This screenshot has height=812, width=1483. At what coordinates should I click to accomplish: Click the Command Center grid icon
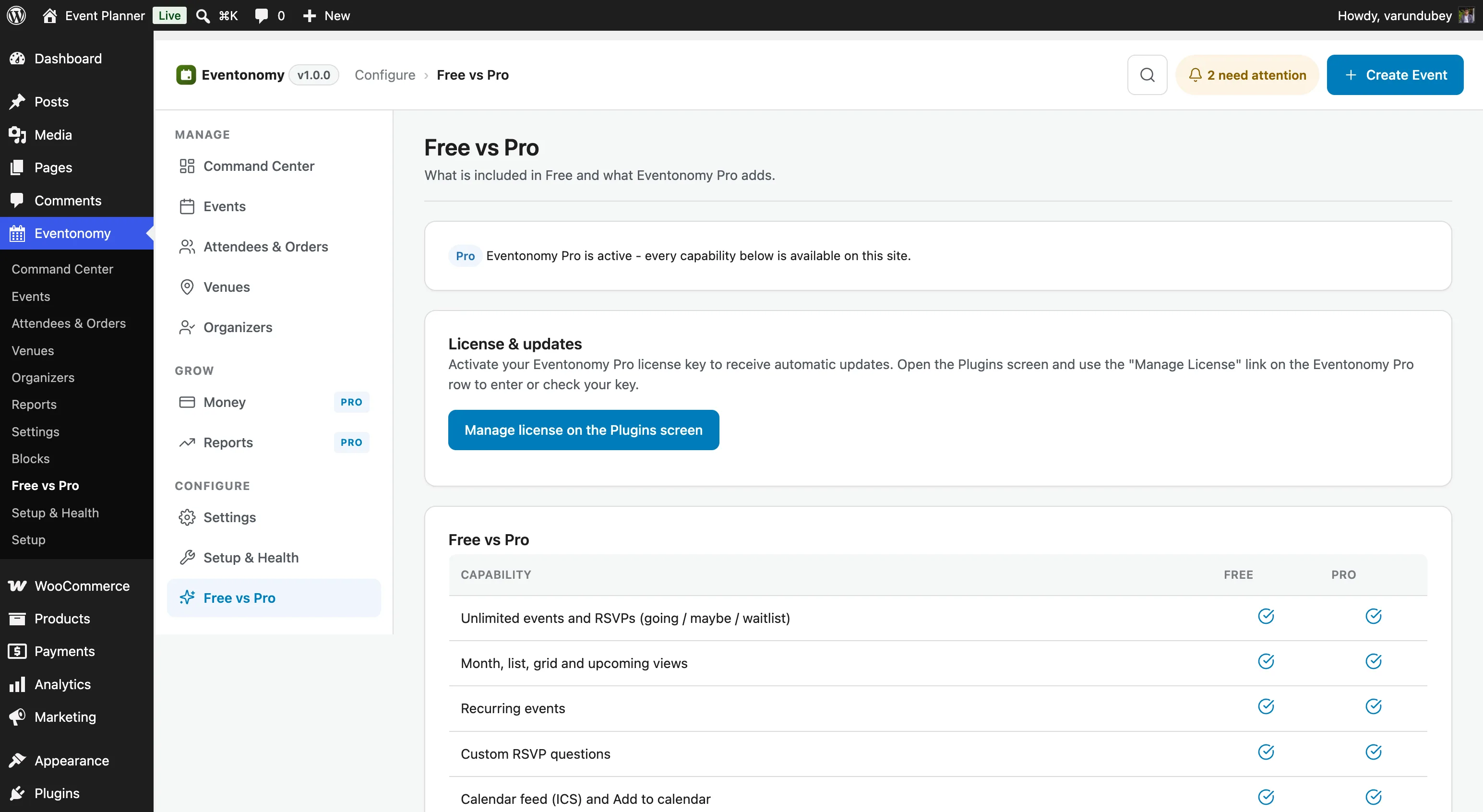pyautogui.click(x=187, y=167)
